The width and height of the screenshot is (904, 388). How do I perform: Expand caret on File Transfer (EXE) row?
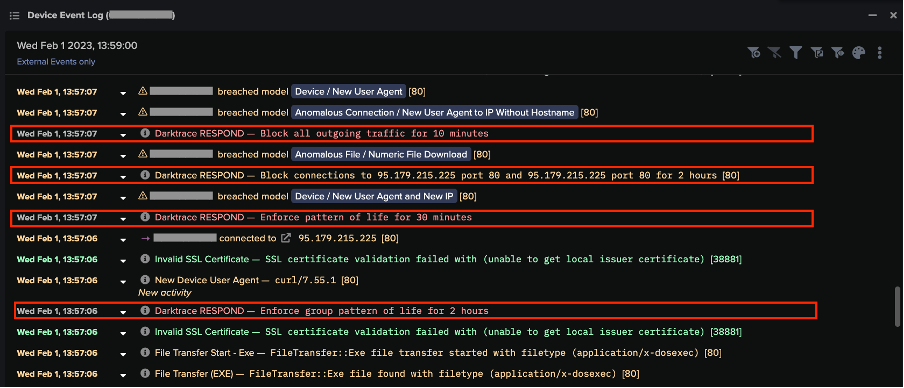123,375
